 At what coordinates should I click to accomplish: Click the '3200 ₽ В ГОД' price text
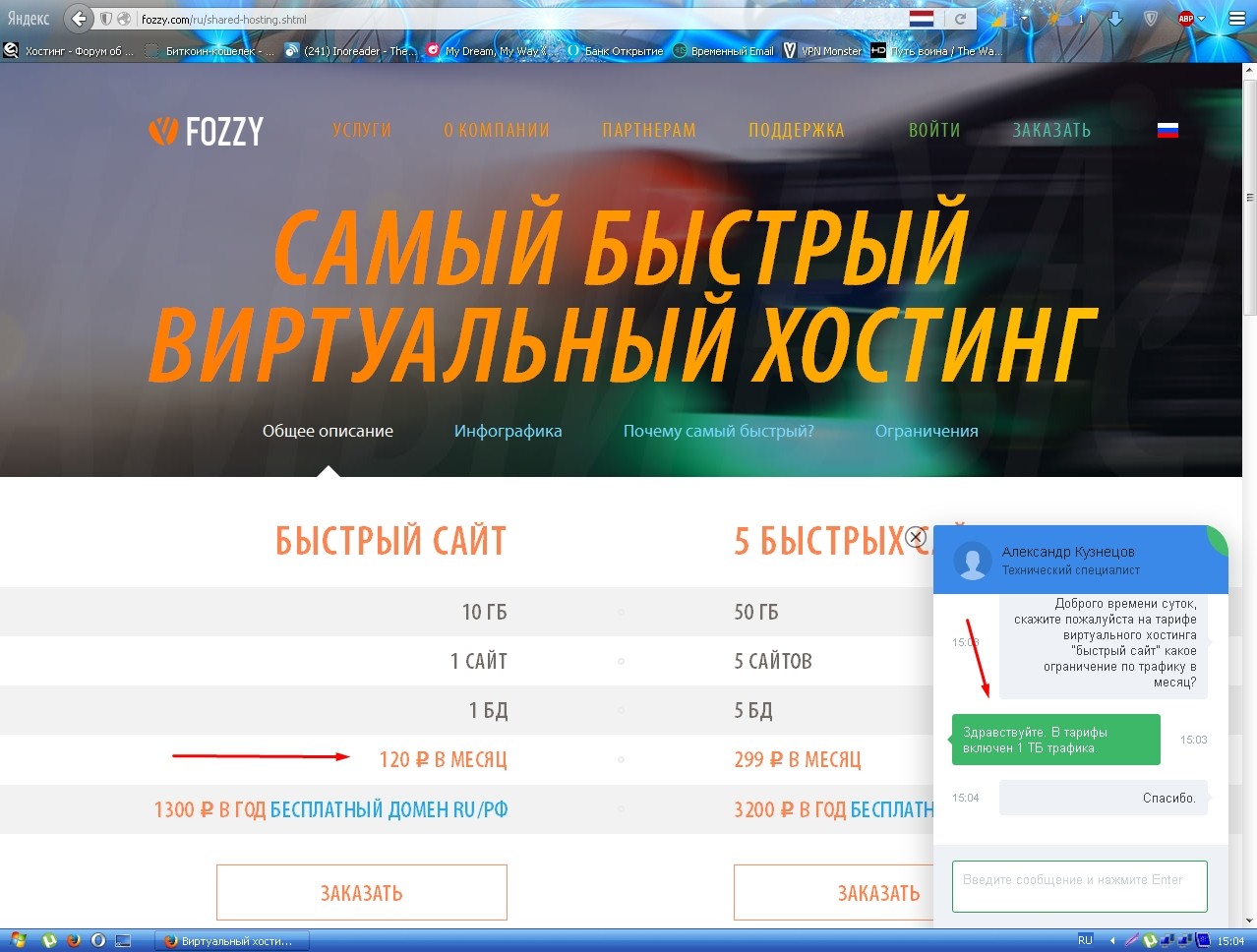click(790, 809)
